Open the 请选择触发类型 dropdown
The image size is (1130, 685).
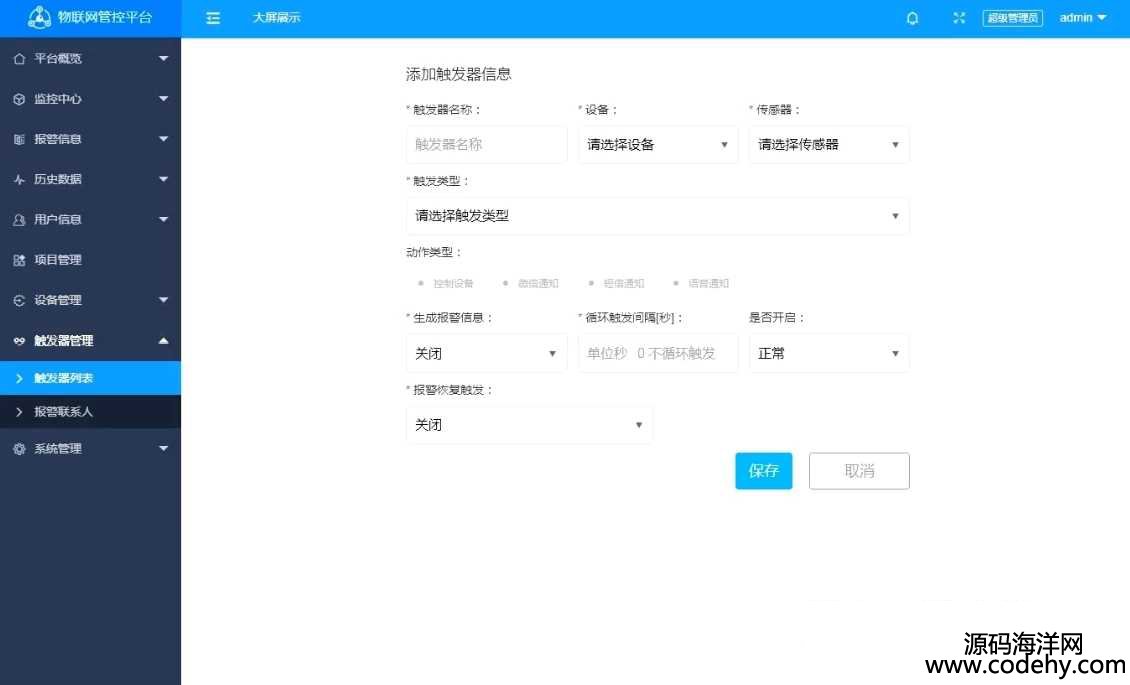click(657, 216)
